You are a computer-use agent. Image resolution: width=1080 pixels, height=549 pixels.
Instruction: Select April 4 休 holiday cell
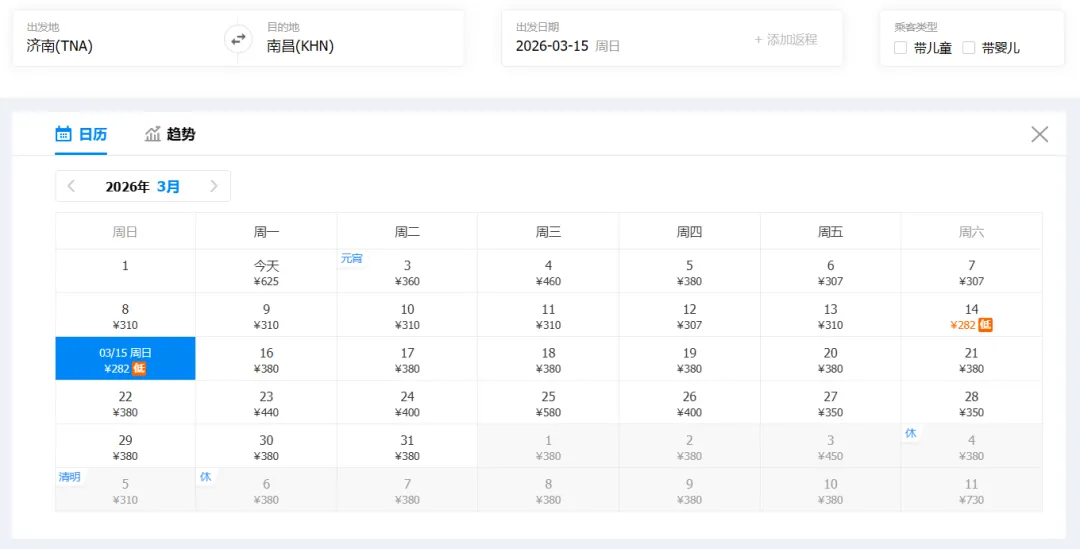click(x=971, y=446)
